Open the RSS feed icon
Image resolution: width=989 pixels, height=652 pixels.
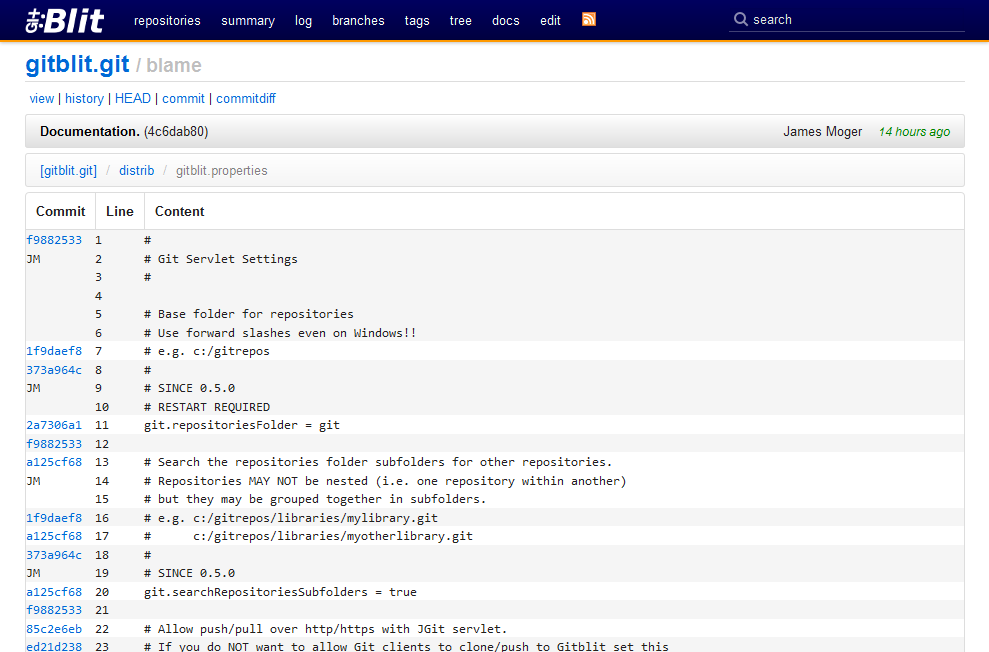588,20
